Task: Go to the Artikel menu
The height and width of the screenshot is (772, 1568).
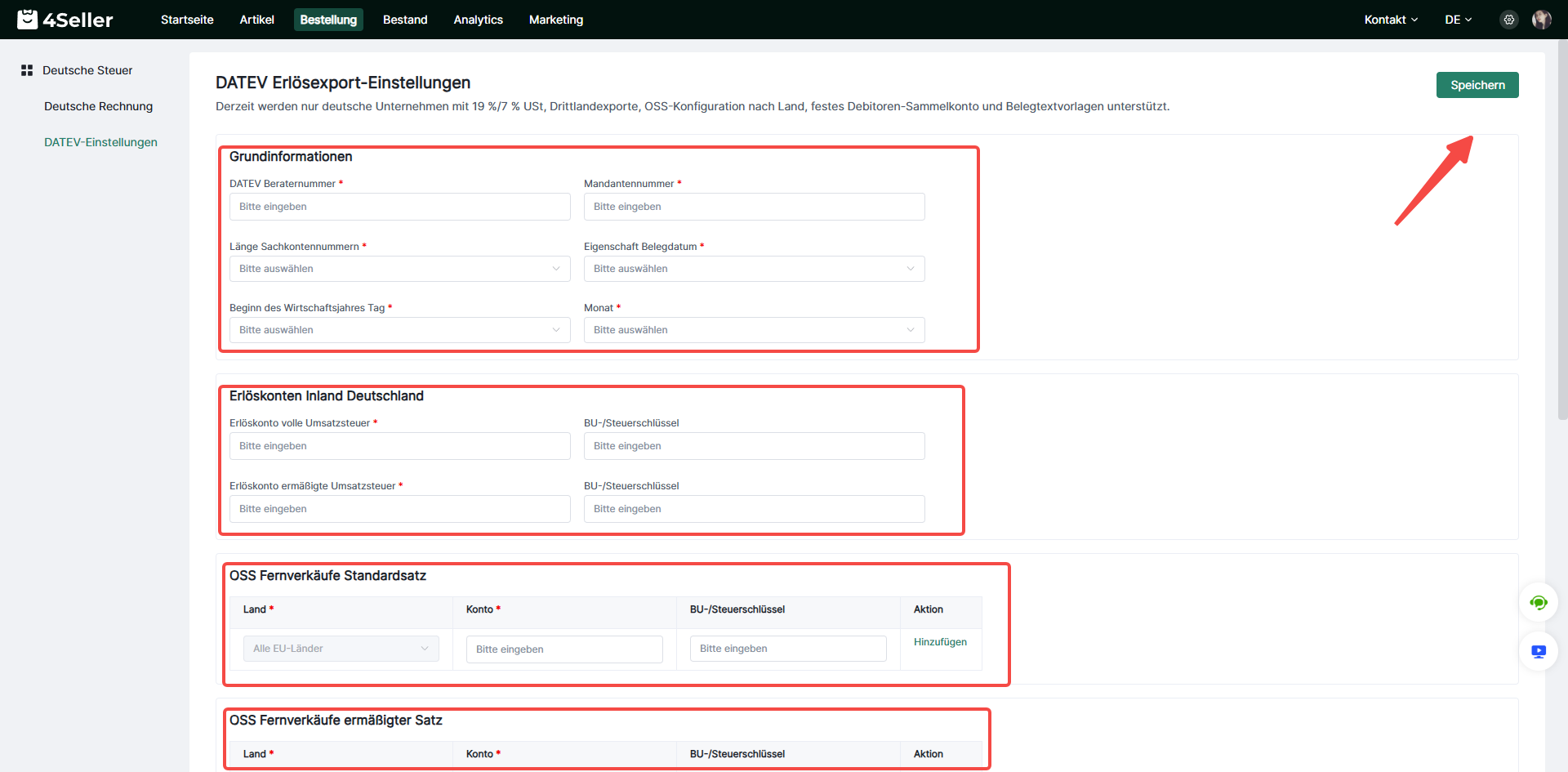Action: [256, 20]
